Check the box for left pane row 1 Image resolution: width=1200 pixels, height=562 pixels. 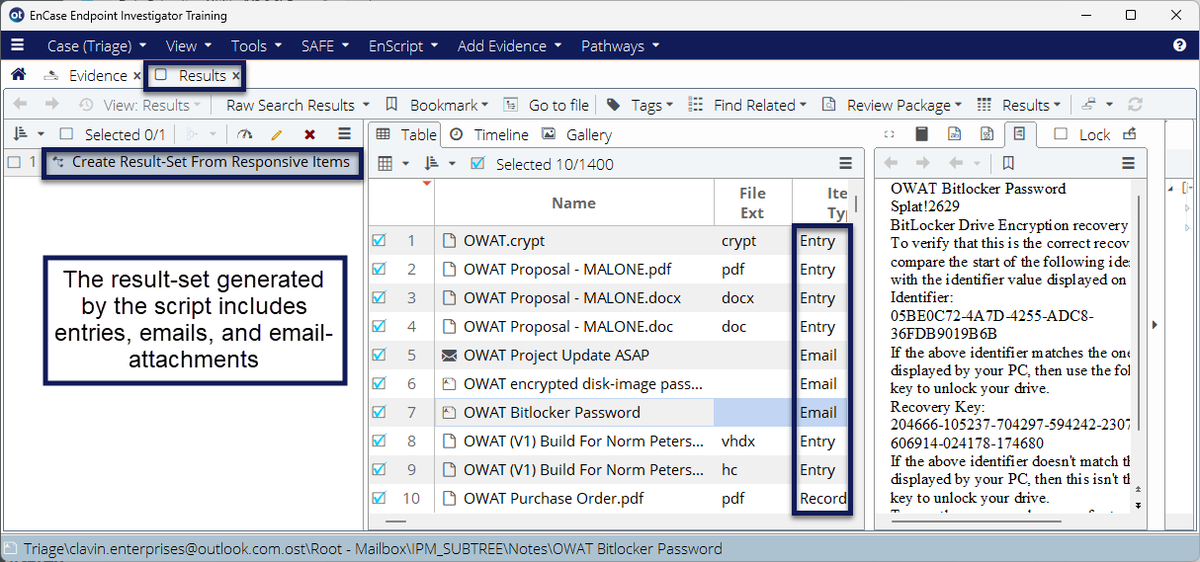14,162
